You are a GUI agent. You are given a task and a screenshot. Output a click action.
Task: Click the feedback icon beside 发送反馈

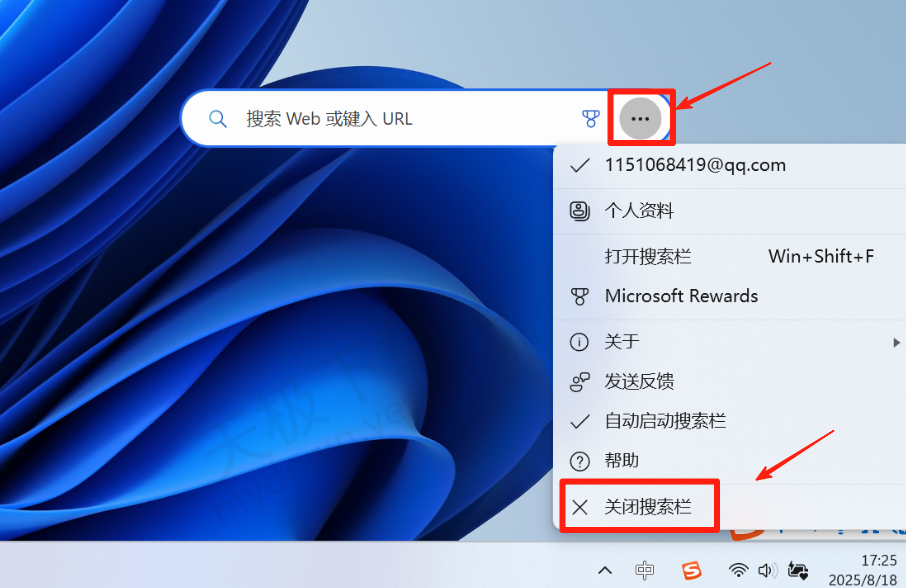(x=579, y=382)
